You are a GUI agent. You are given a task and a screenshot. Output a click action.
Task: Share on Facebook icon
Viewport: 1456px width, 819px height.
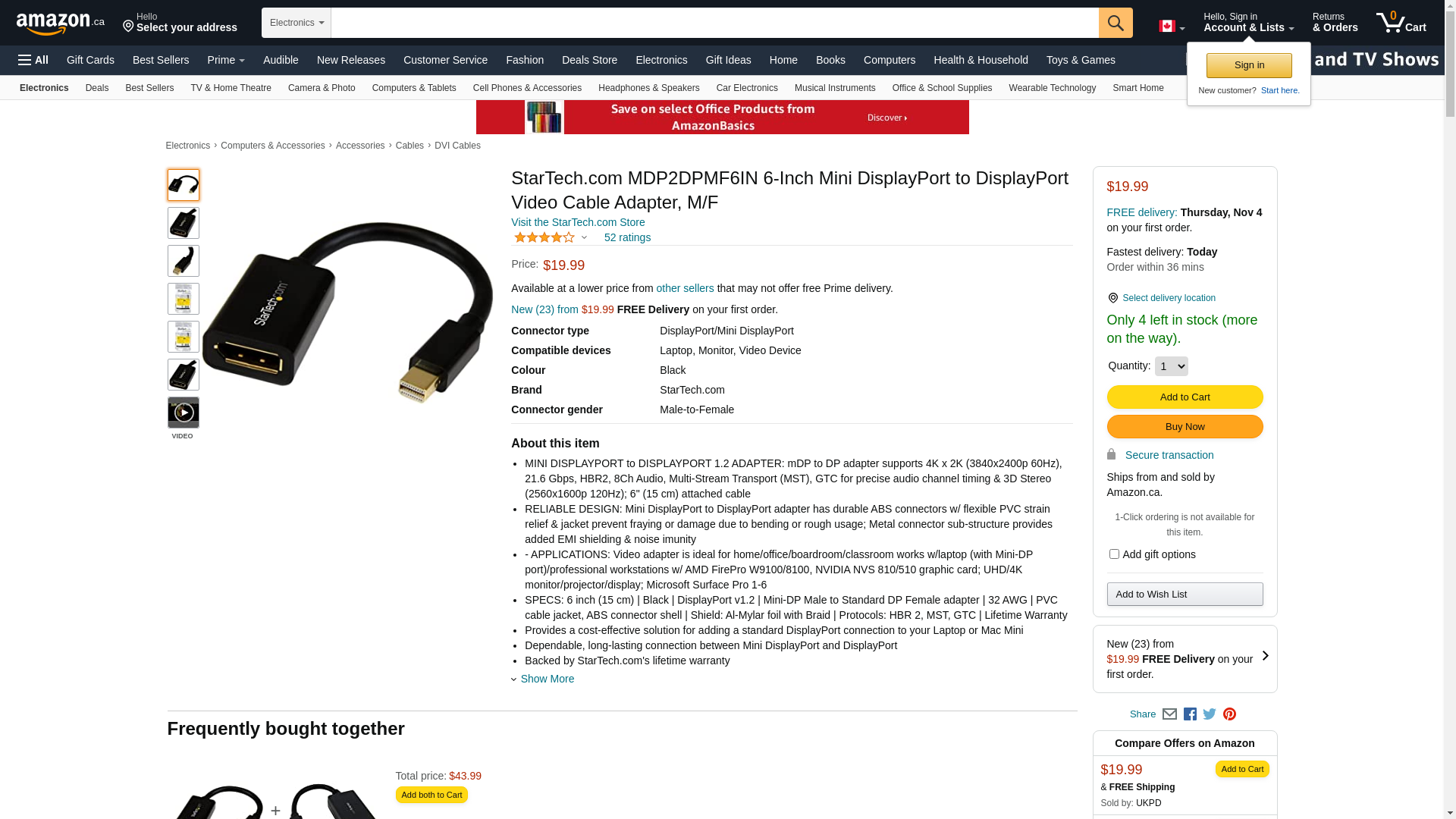click(1190, 714)
